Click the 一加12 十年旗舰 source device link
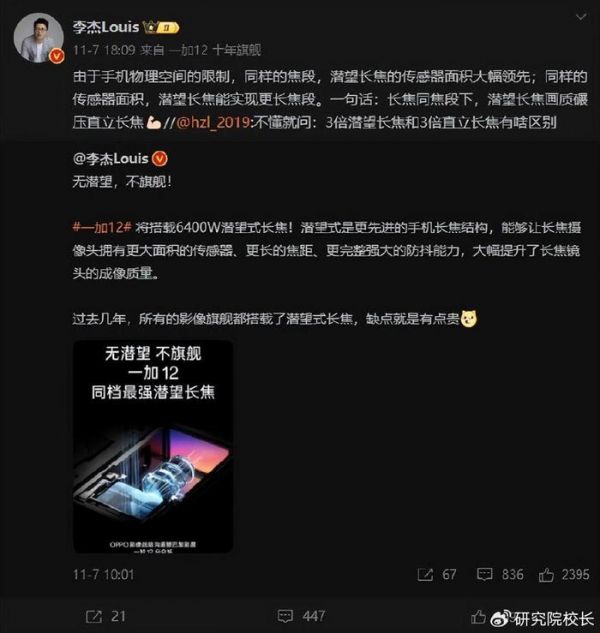This screenshot has width=600, height=633. coord(215,50)
